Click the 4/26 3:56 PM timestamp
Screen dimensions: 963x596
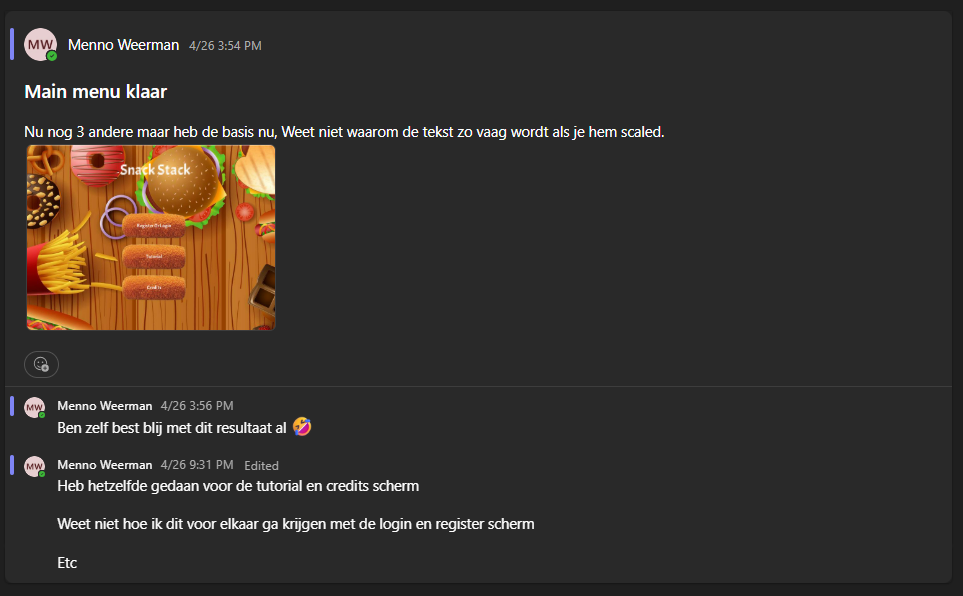coord(197,406)
